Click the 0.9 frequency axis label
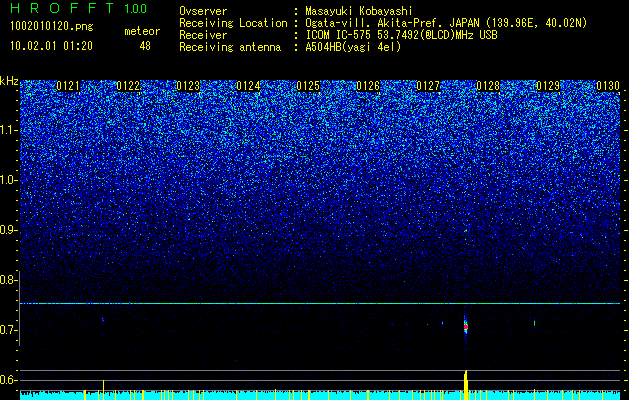629x400 pixels. pos(8,230)
